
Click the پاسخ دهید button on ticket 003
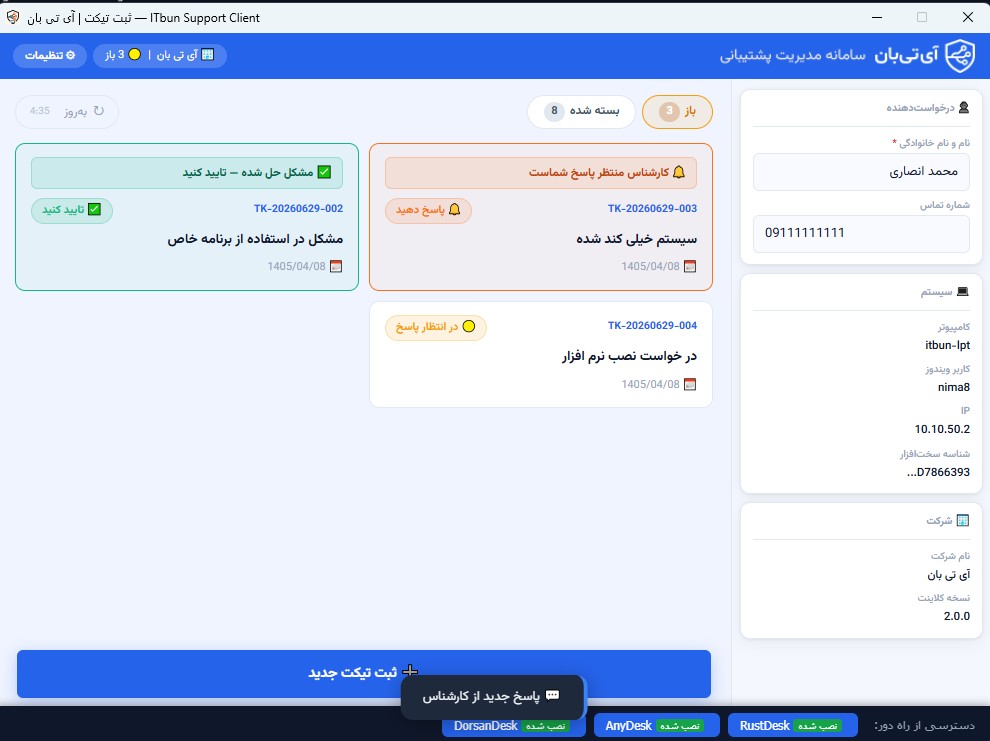tap(428, 210)
